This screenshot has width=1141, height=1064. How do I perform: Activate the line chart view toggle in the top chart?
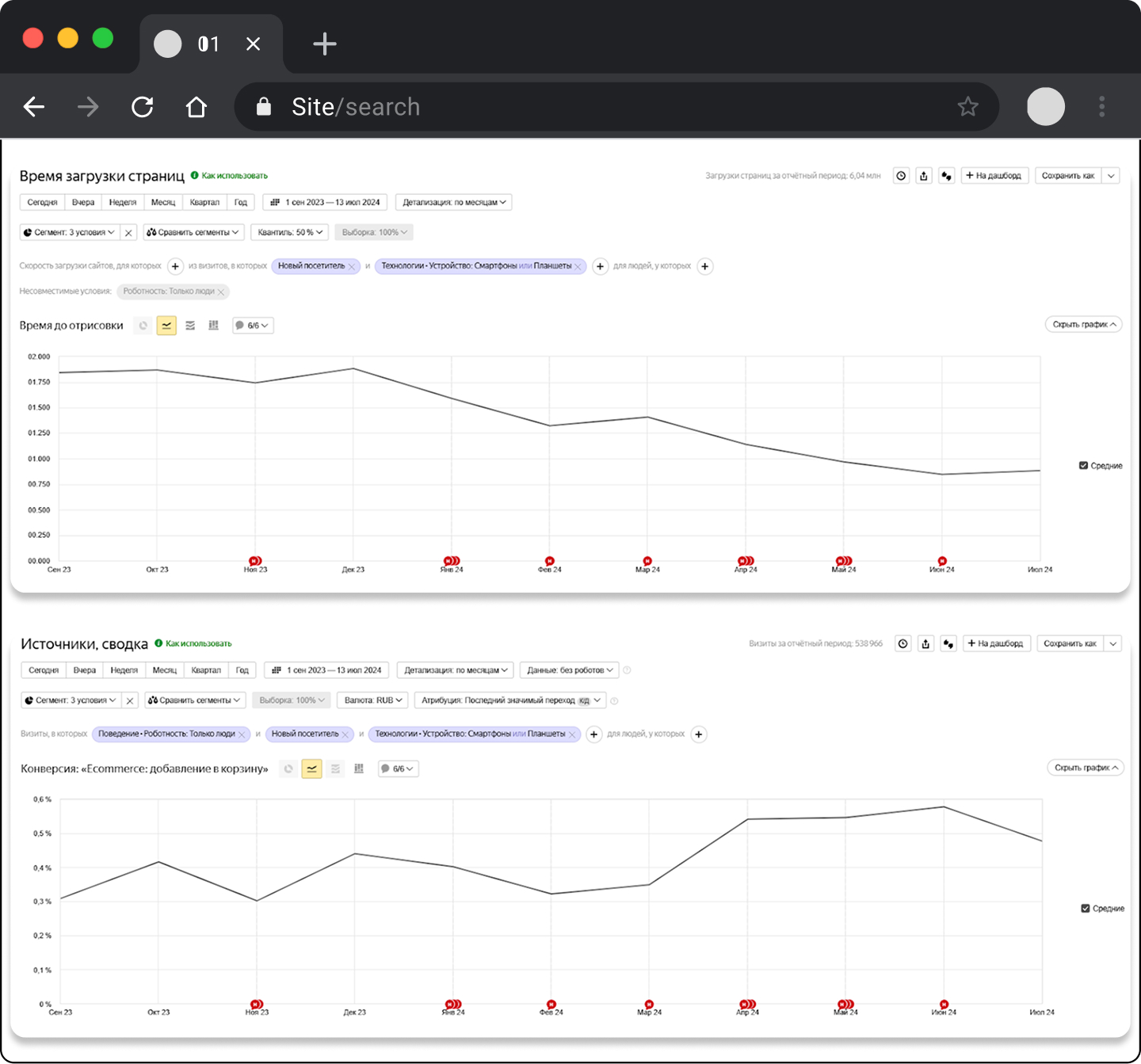(166, 326)
